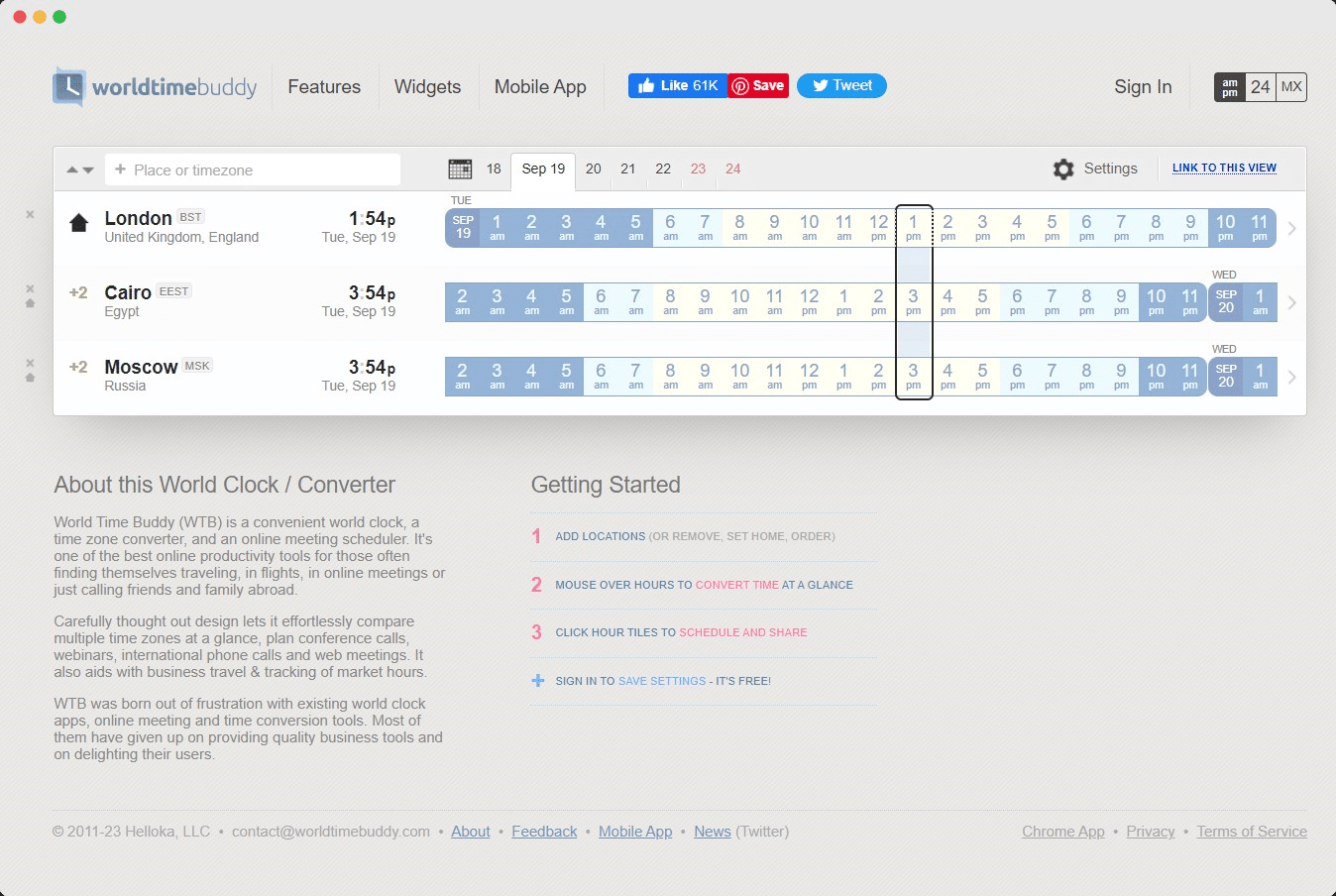Image resolution: width=1336 pixels, height=896 pixels.
Task: Switch to am/pm time format
Action: tap(1230, 87)
